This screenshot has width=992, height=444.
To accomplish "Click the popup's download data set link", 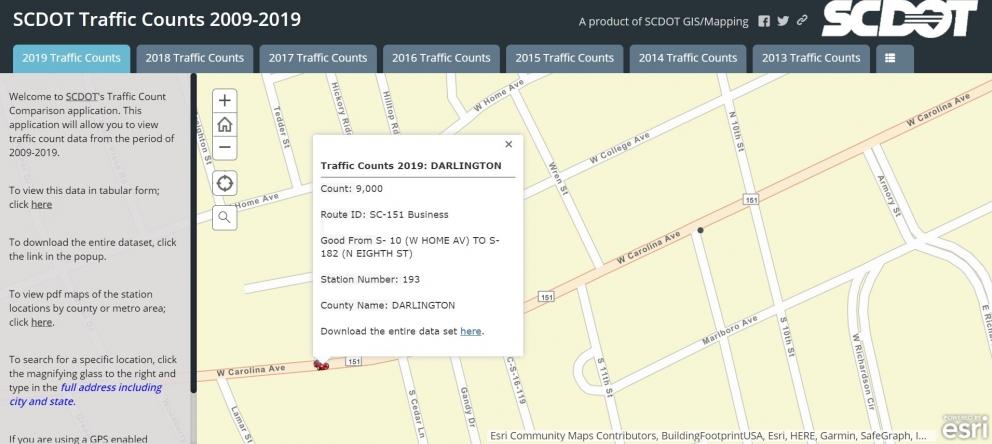I will click(470, 331).
